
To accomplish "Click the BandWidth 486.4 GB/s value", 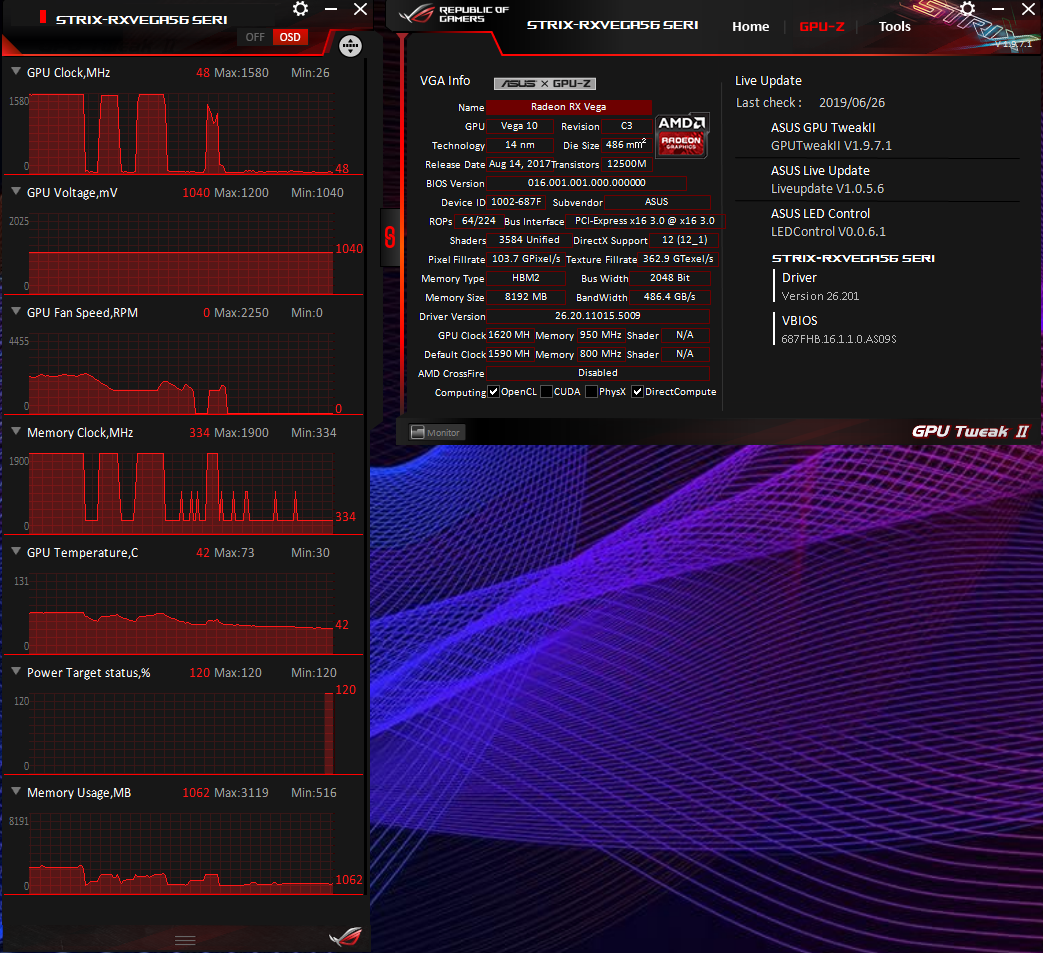I will point(670,297).
